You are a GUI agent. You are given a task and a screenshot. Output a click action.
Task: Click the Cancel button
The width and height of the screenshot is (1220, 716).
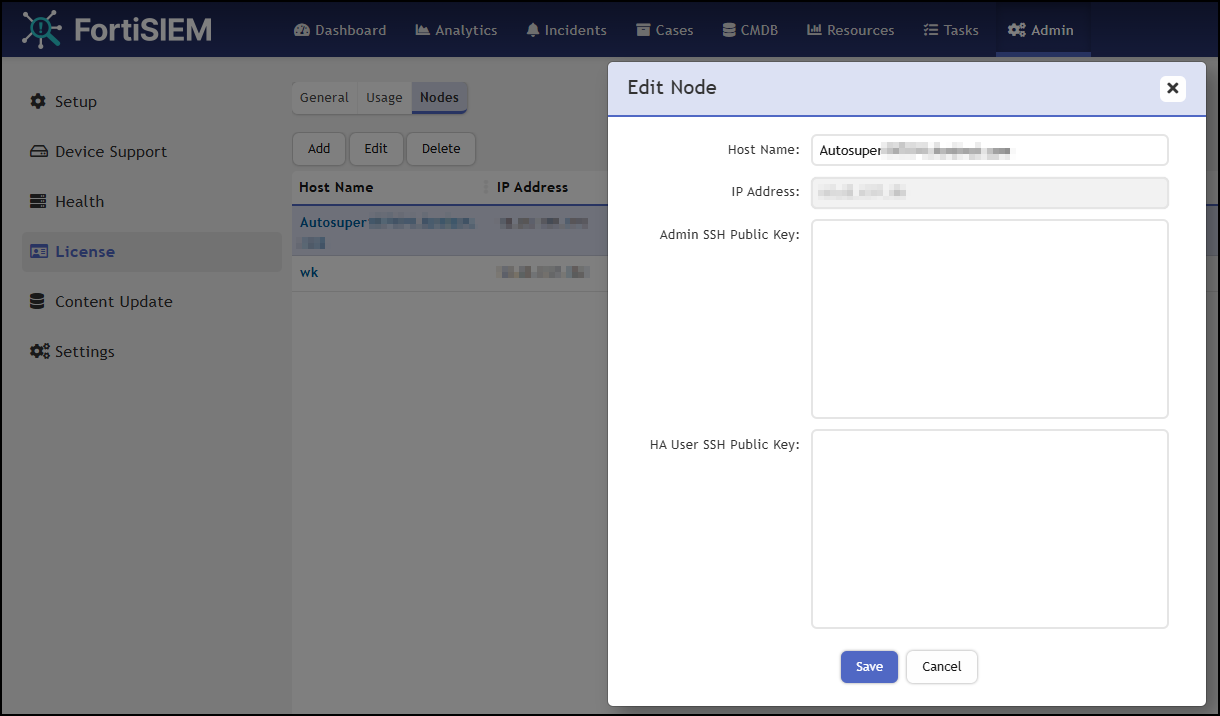(942, 667)
